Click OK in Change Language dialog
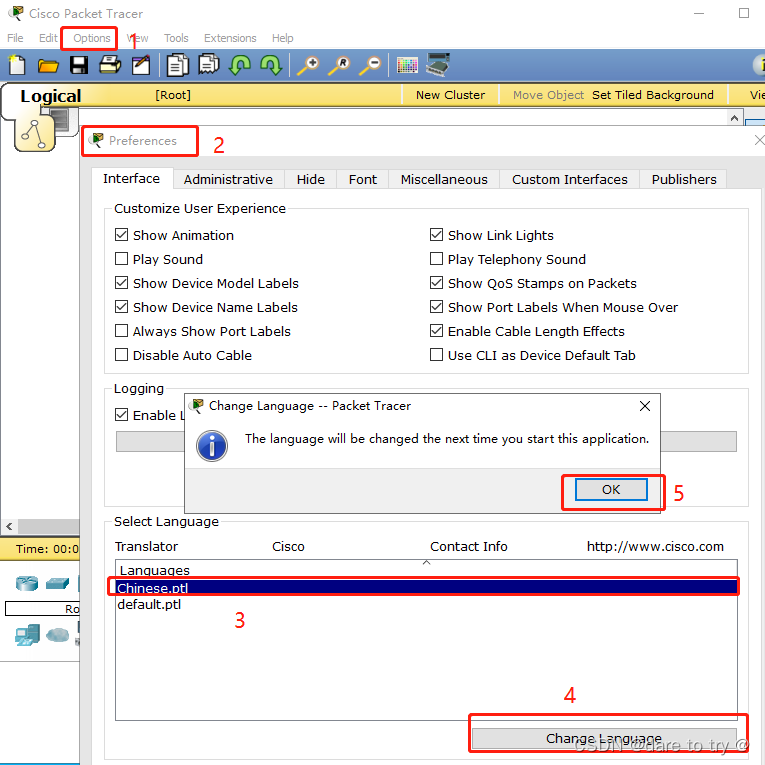This screenshot has height=765, width=765. (611, 489)
